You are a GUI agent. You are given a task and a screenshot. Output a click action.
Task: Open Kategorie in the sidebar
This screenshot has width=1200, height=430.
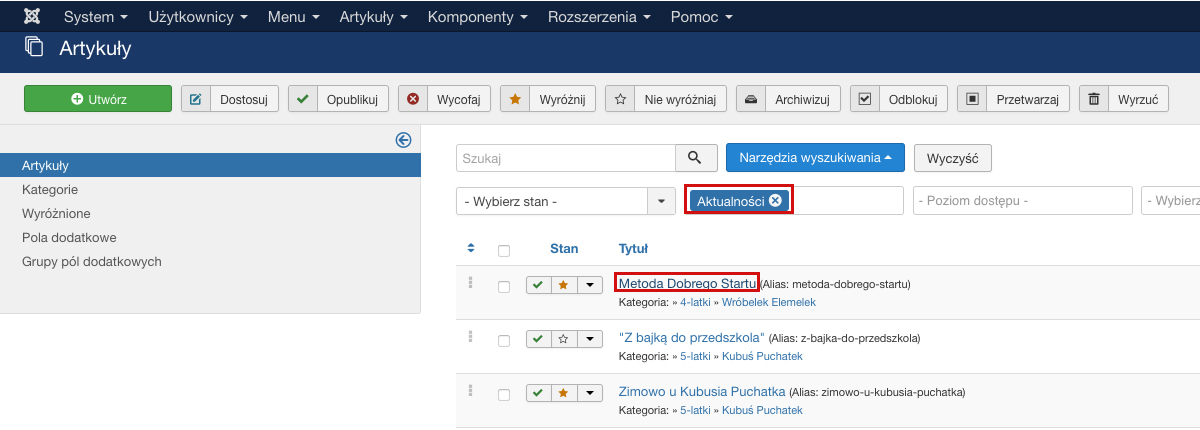[x=50, y=189]
